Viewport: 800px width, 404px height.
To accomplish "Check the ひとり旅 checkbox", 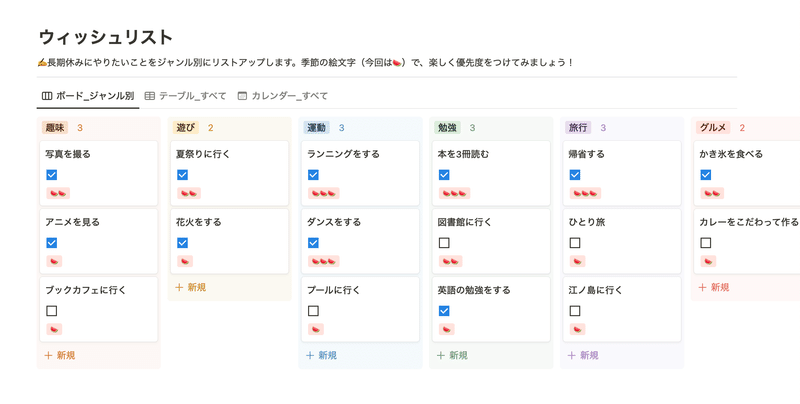I will click(x=575, y=243).
